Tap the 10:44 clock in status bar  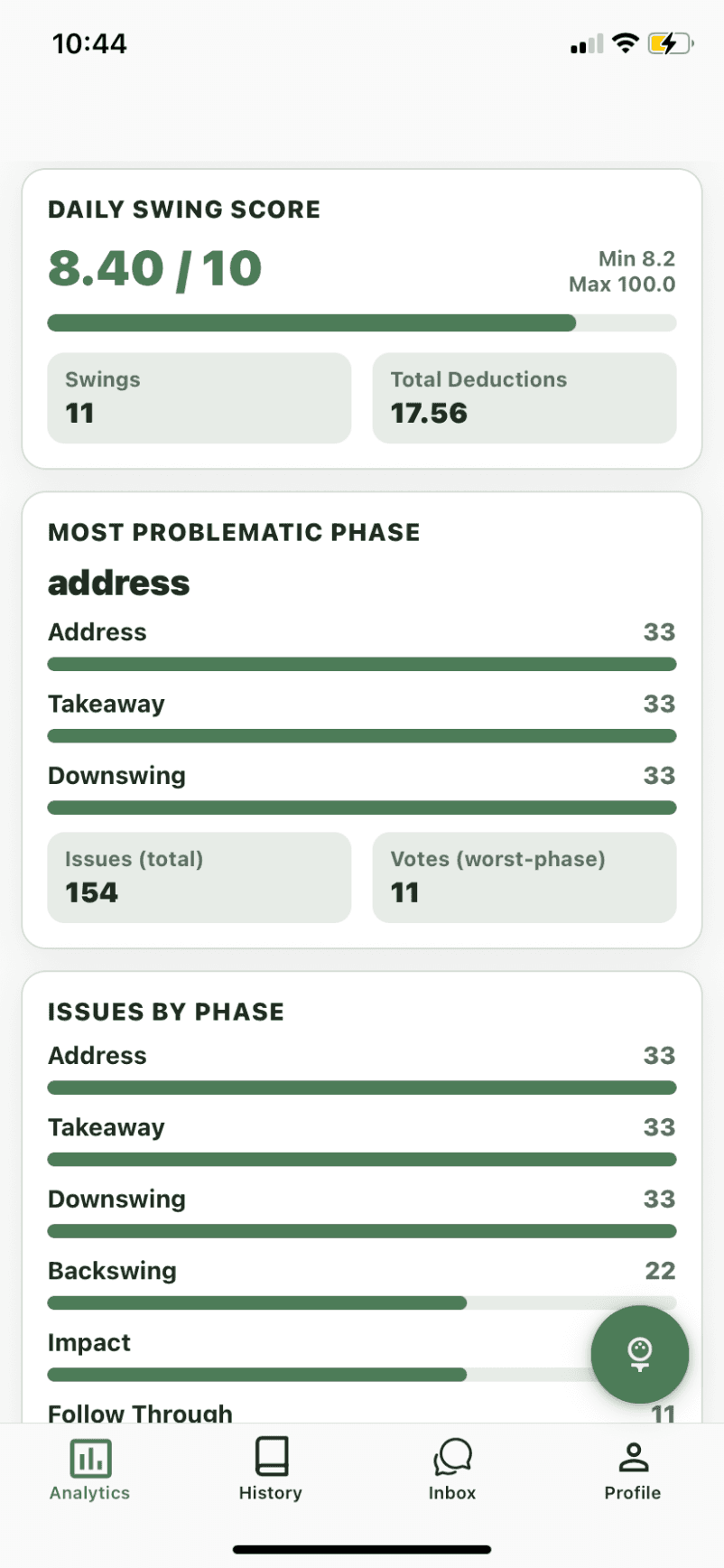point(90,42)
